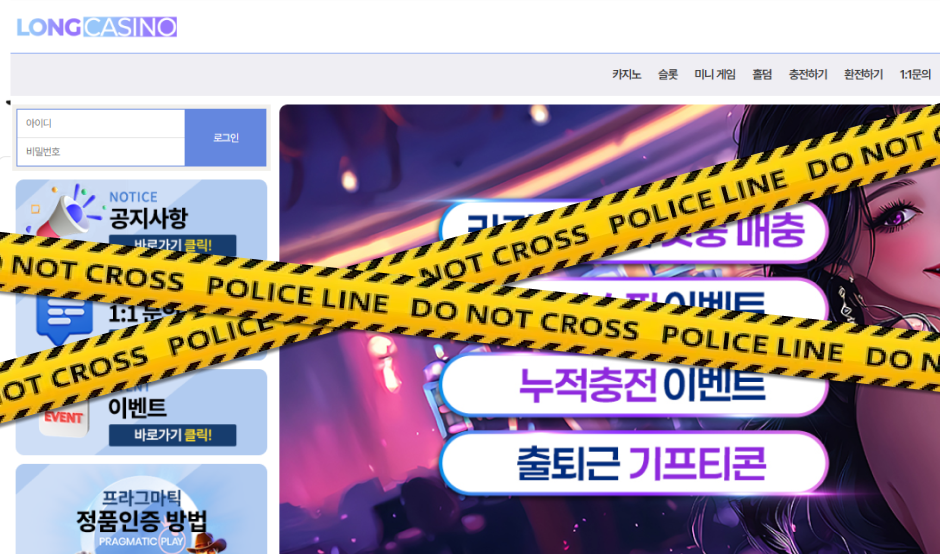Image resolution: width=940 pixels, height=554 pixels.
Task: Click the 누적충전 이벤트 banner button
Action: (x=634, y=386)
